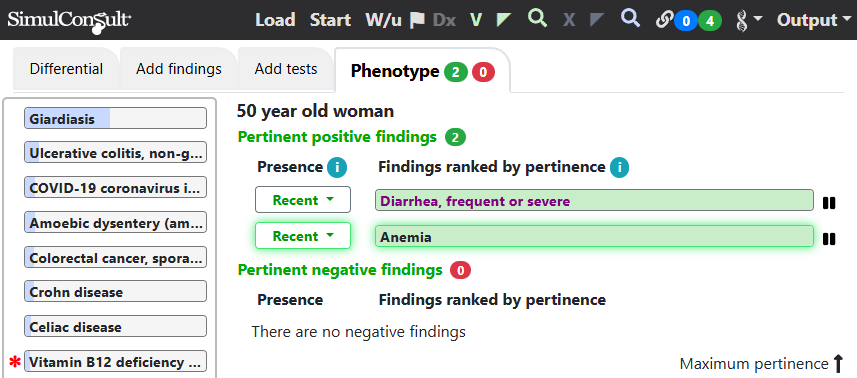Screen dimensions: 857x378
Task: Click the Presence info icon
Action: tap(337, 167)
